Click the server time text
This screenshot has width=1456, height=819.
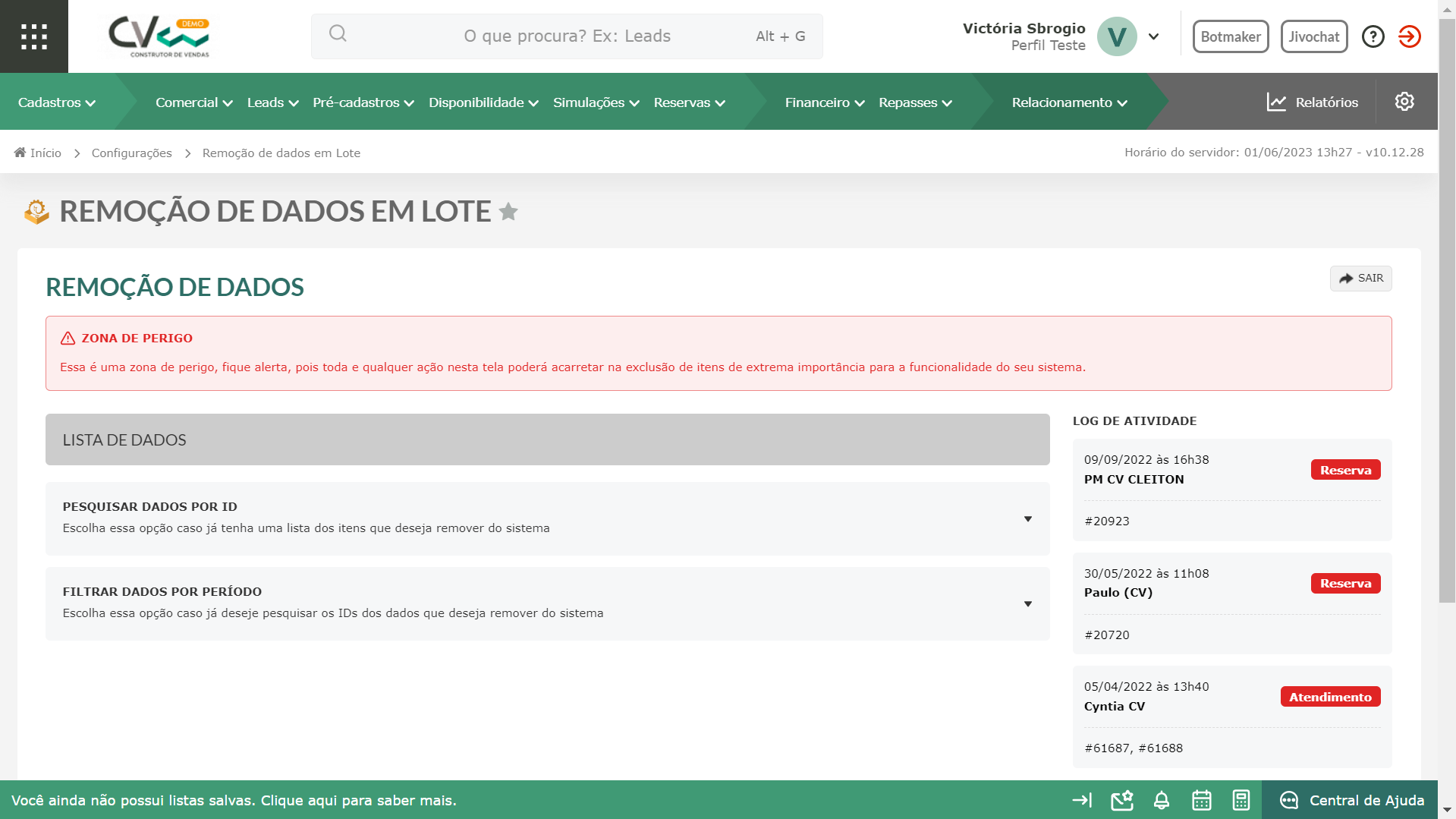[x=1274, y=152]
